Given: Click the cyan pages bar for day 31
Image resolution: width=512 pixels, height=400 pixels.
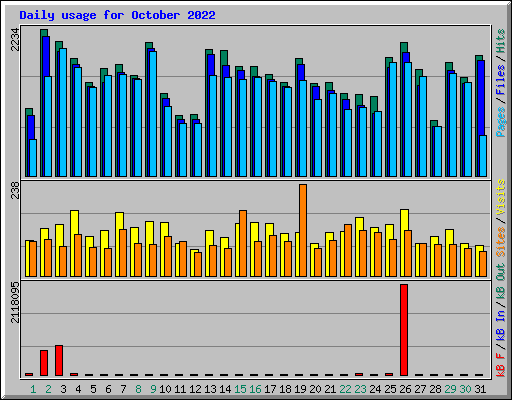Looking at the screenshot, I should tap(483, 156).
